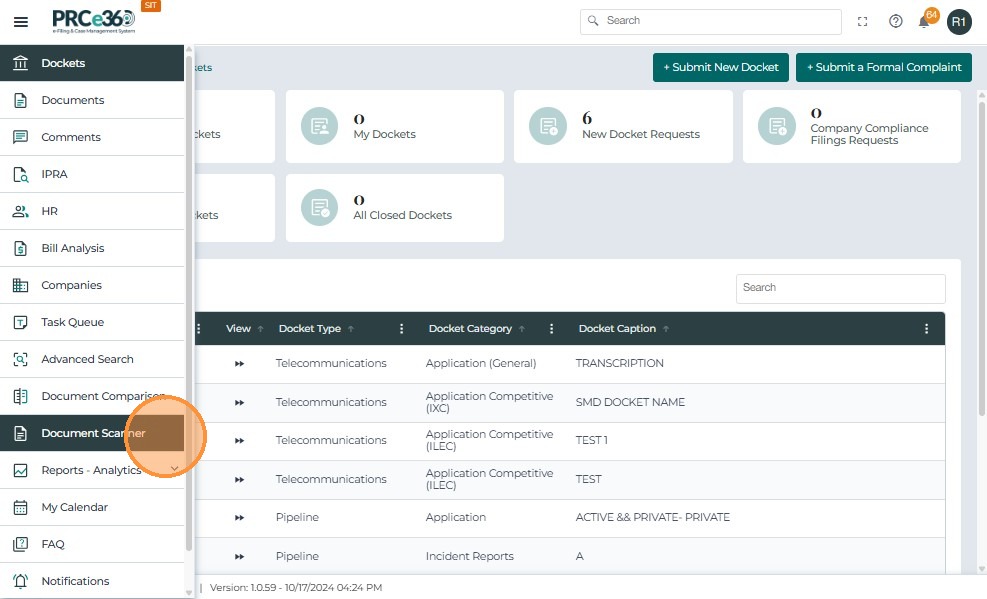987x599 pixels.
Task: Open Advanced Search from sidebar
Action: (87, 359)
